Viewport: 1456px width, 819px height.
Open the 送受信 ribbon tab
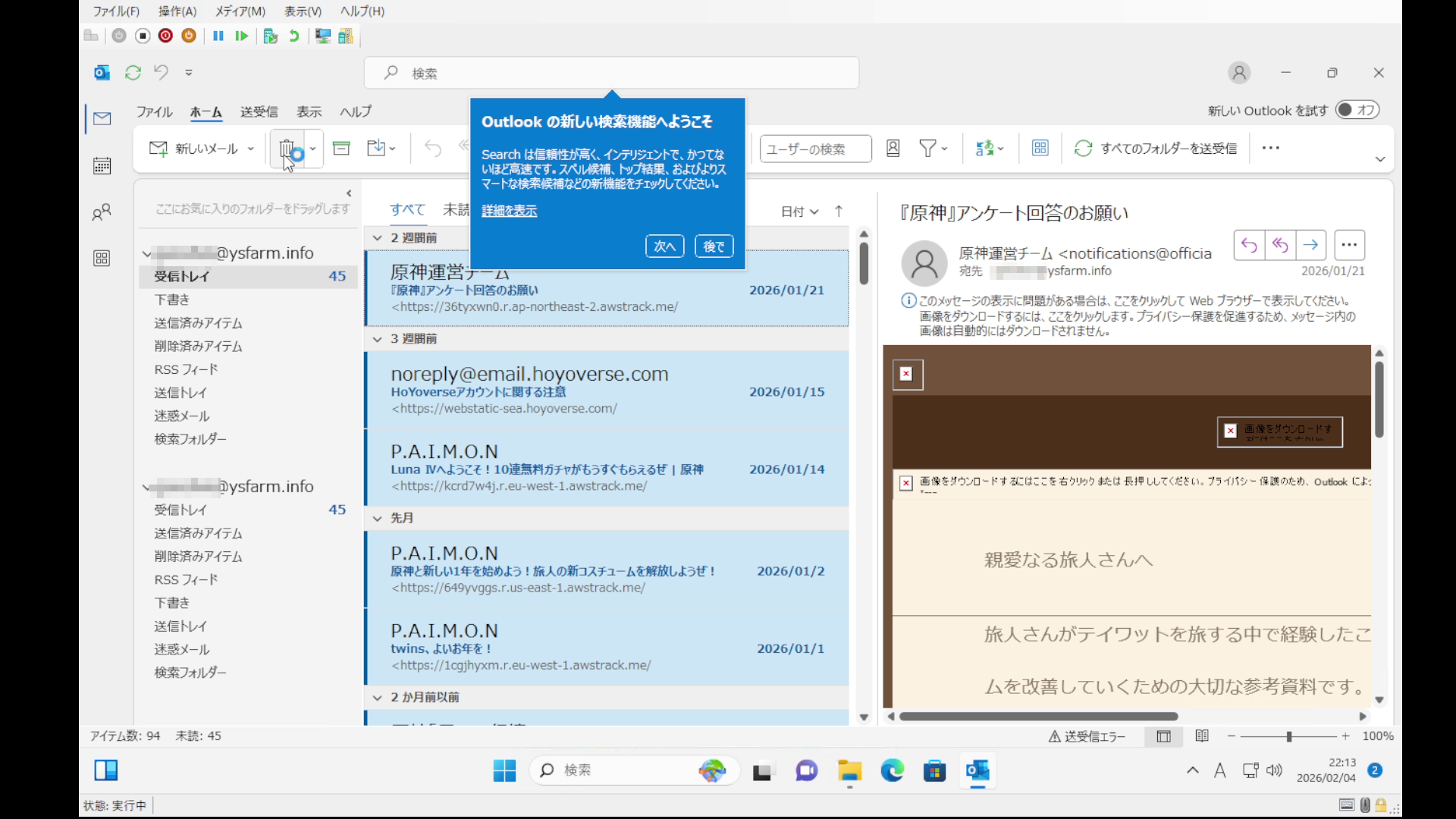coord(259,111)
